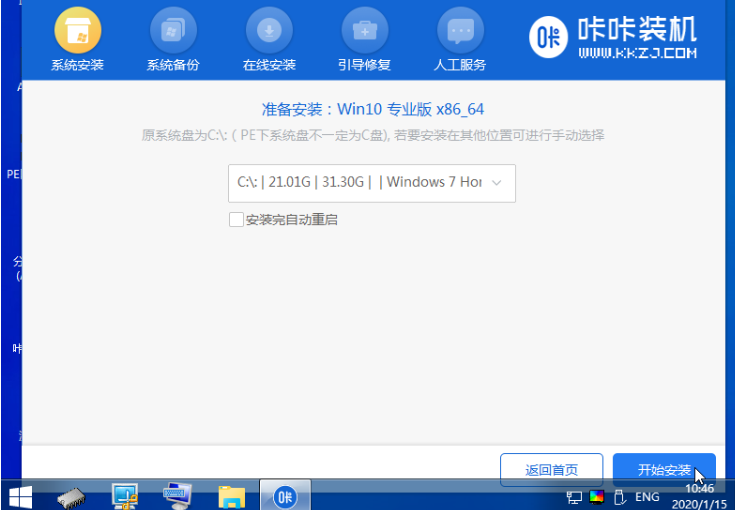Viewport: 735px width, 510px height.
Task: Open the 系统安装 system install icon
Action: point(77,31)
